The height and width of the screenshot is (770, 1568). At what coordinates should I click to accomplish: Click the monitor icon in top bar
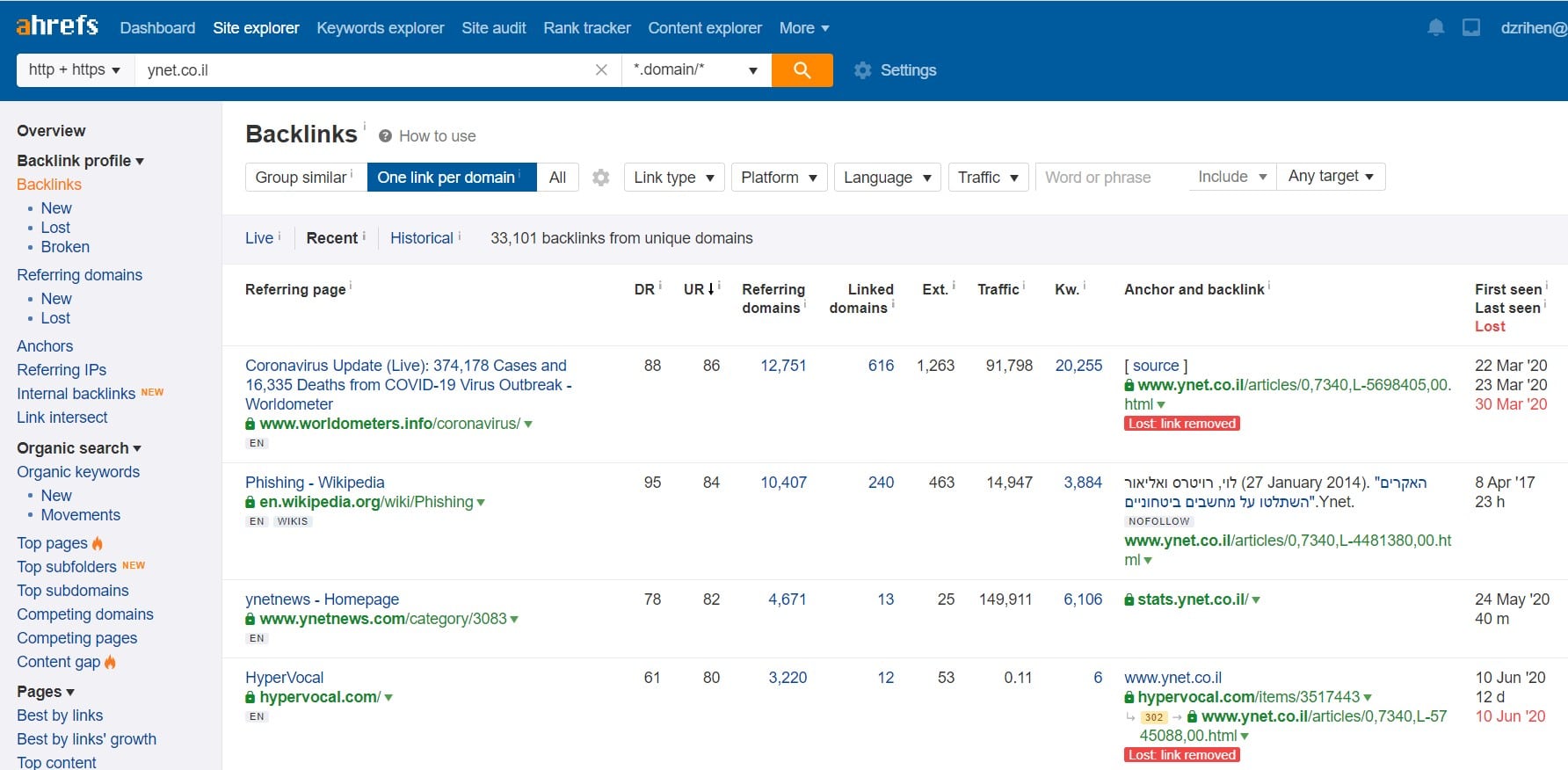tap(1471, 28)
